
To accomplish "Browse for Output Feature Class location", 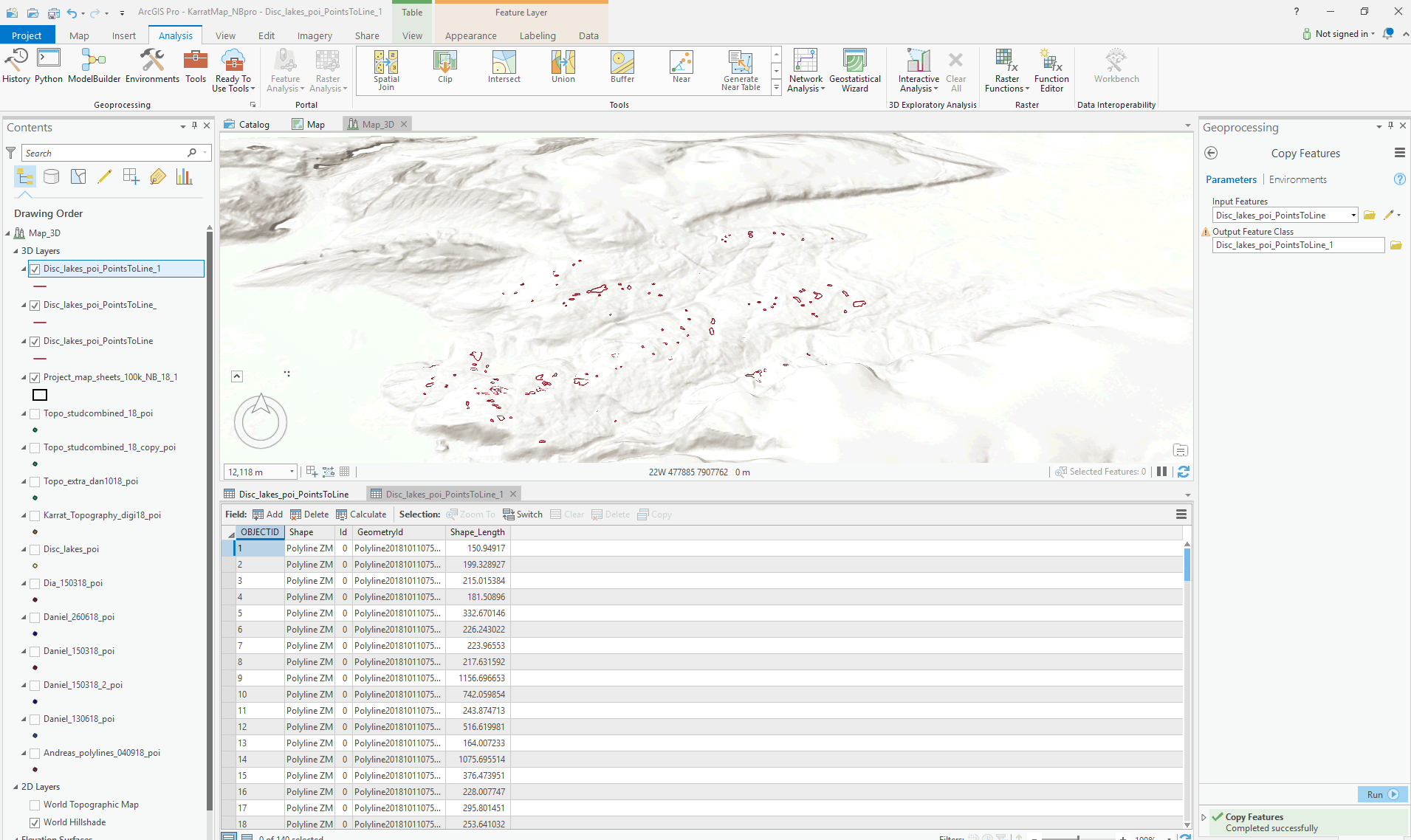I will tap(1395, 245).
